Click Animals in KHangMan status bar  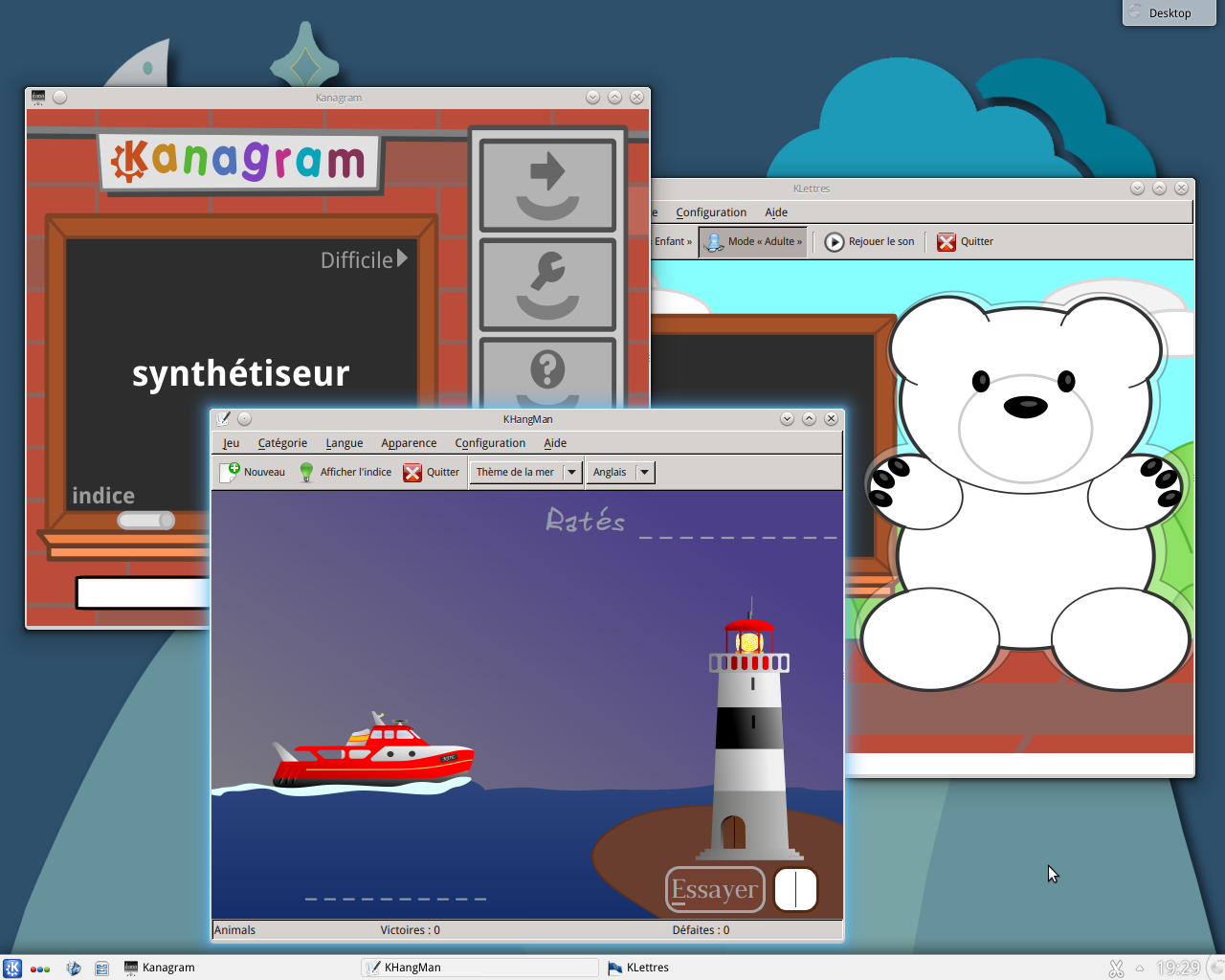point(235,930)
